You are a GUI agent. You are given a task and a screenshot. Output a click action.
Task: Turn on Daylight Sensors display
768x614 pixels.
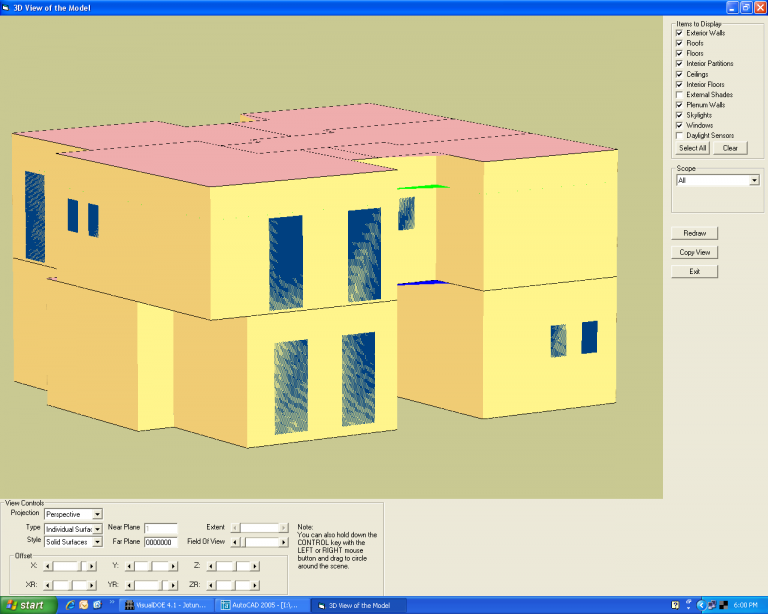(680, 135)
